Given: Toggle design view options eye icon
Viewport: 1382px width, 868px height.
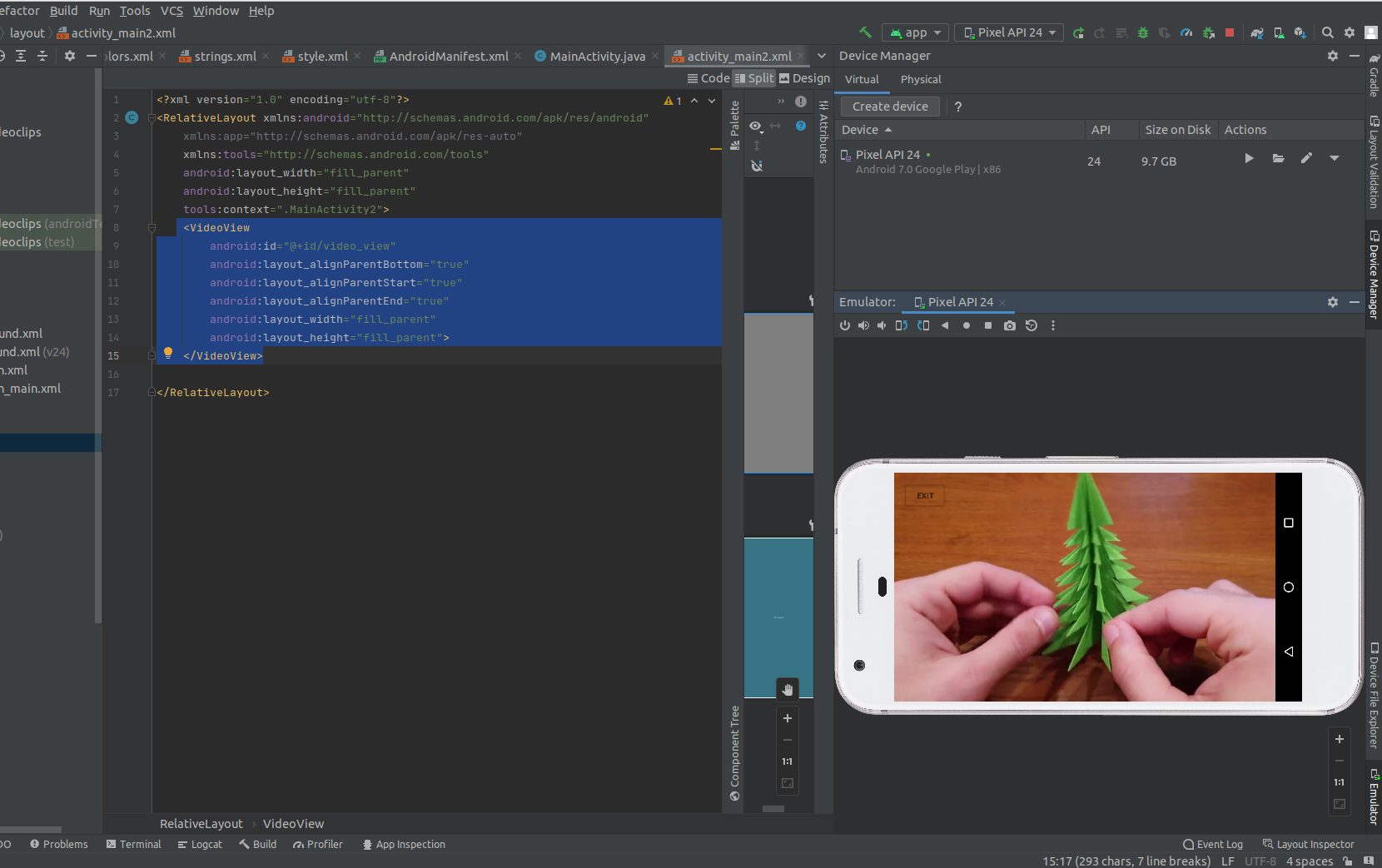Looking at the screenshot, I should pos(756,126).
